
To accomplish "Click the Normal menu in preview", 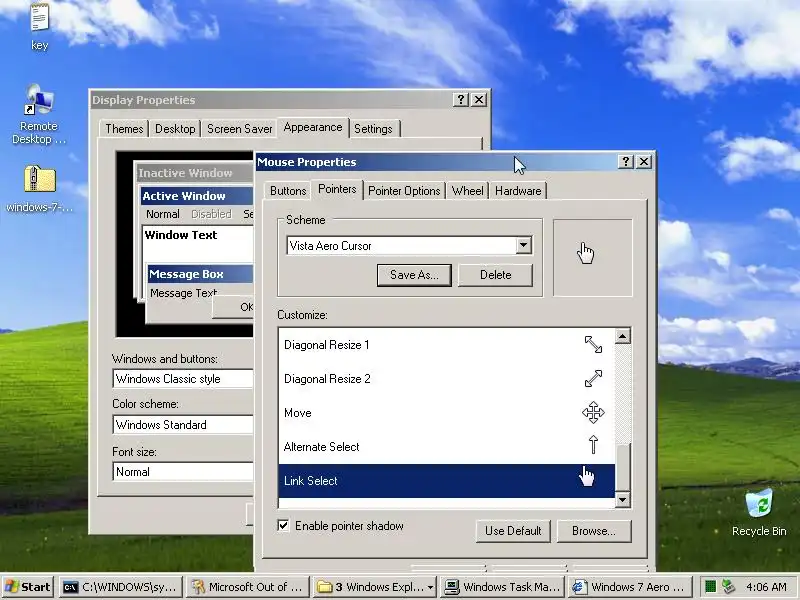I will [x=163, y=214].
